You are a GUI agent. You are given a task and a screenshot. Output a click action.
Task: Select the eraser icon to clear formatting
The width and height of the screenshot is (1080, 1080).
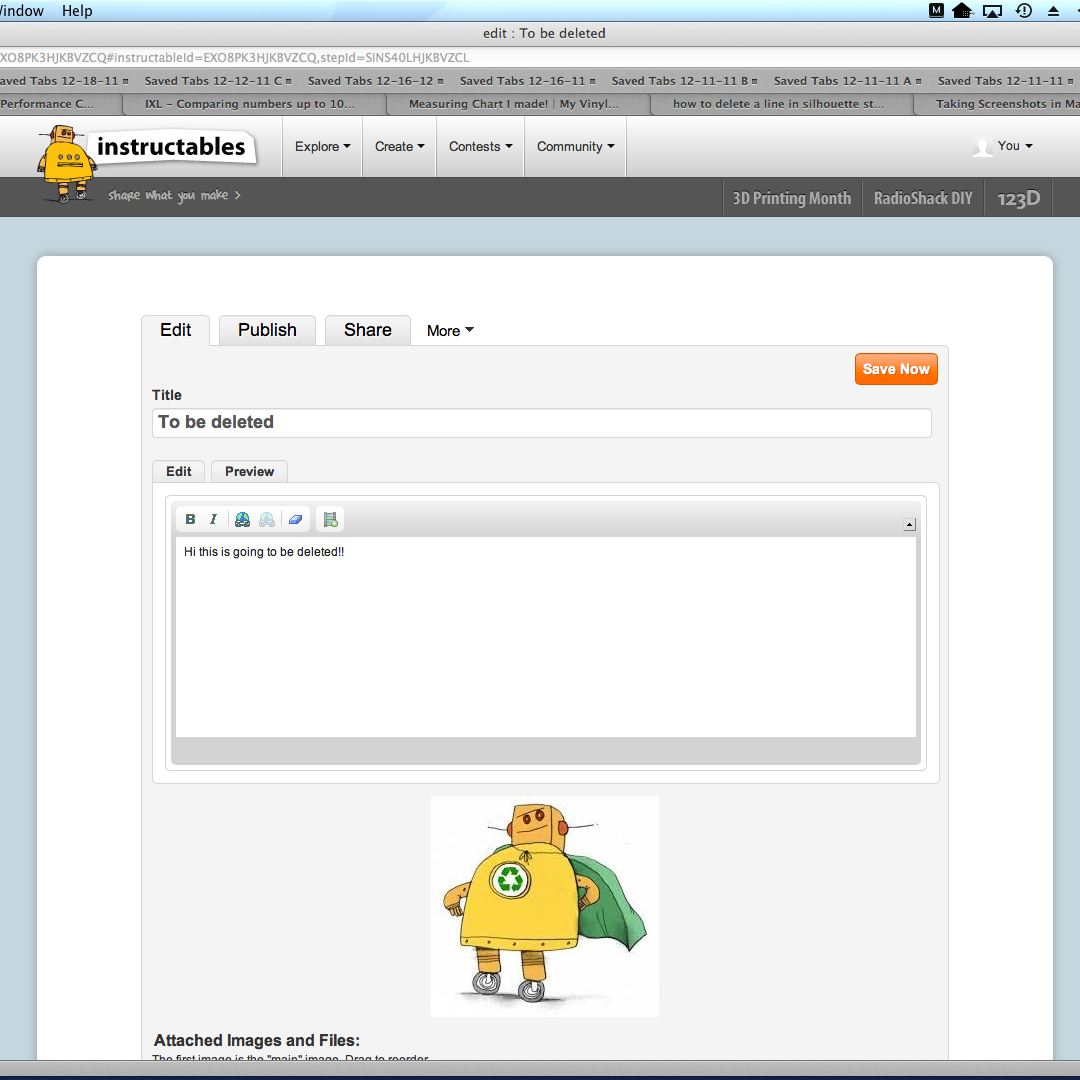point(295,518)
